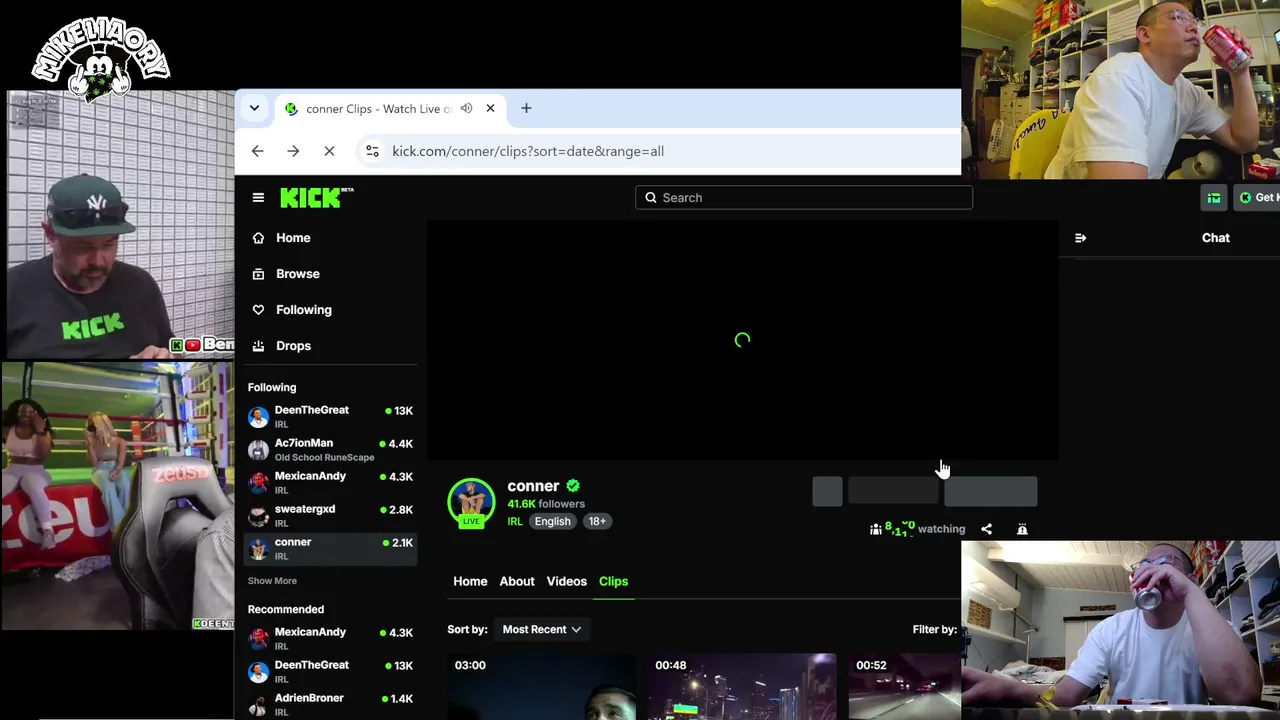Image resolution: width=1280 pixels, height=720 pixels.
Task: Click the green Kick logo
Action: tap(316, 197)
